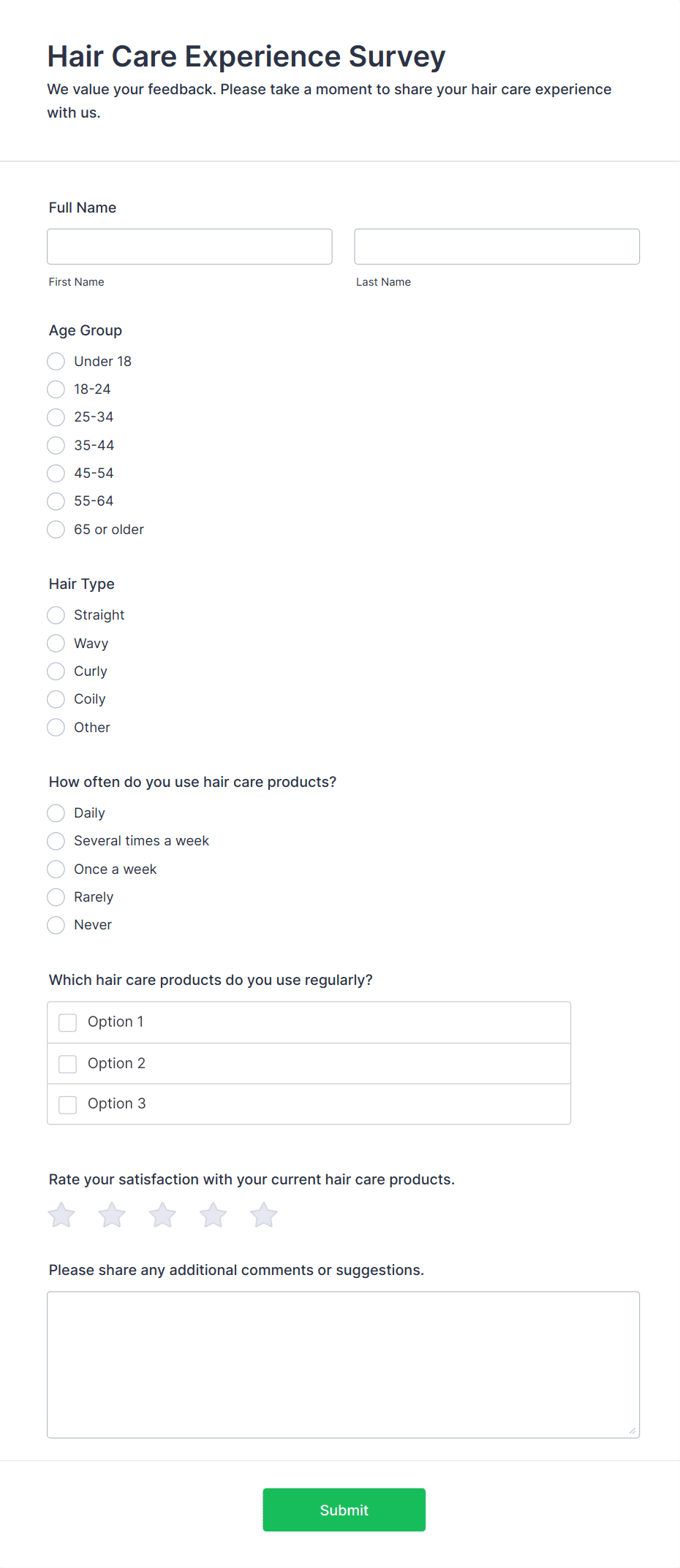
Task: Select "65 or older" option
Action: (56, 529)
